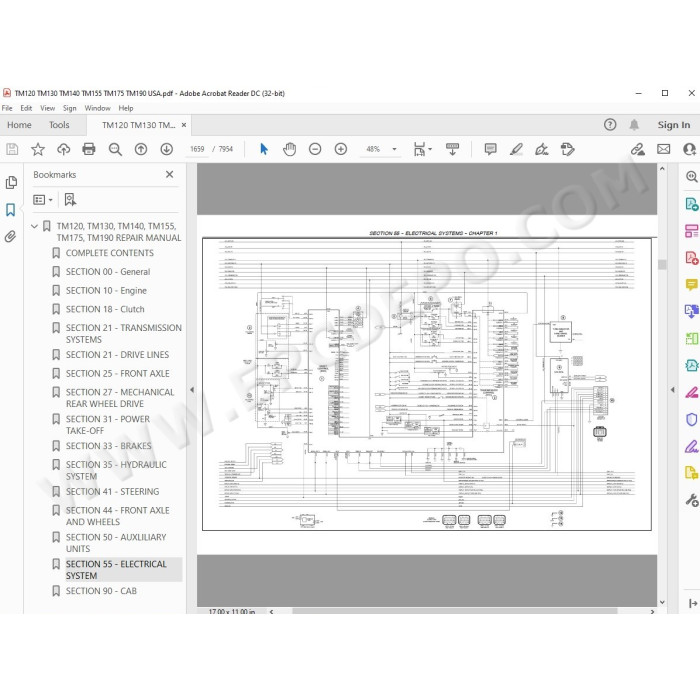The height and width of the screenshot is (700, 700).
Task: Collapse the TM120 Repair Manual bookmark tree
Action: 34,226
